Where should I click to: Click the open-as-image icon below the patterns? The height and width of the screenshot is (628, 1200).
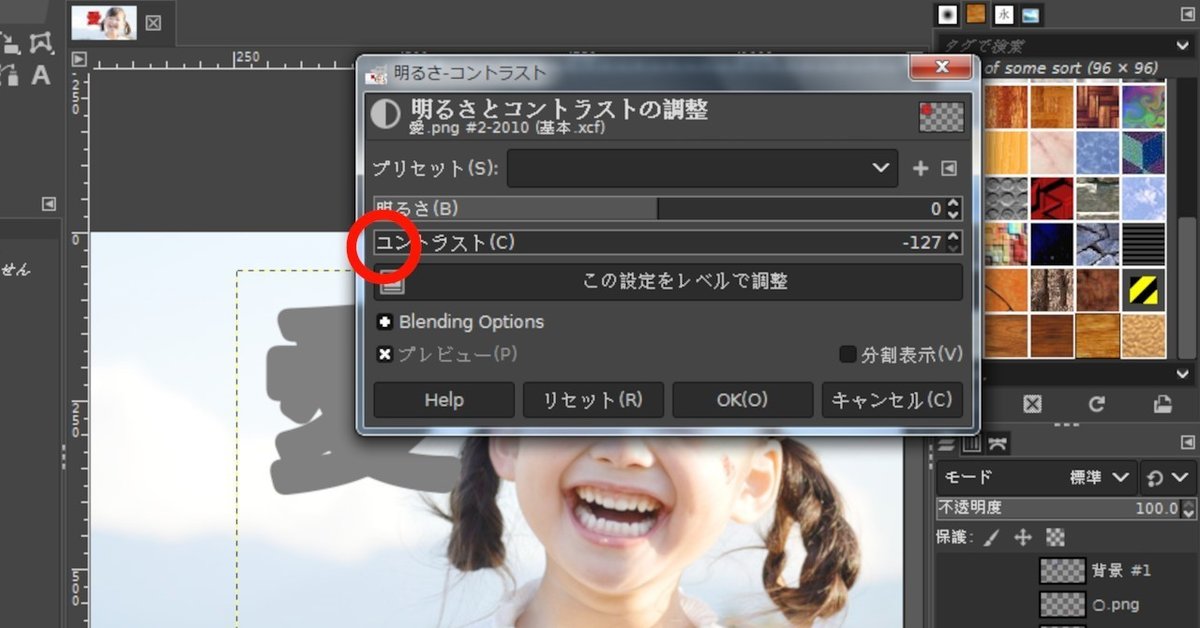[x=1162, y=404]
